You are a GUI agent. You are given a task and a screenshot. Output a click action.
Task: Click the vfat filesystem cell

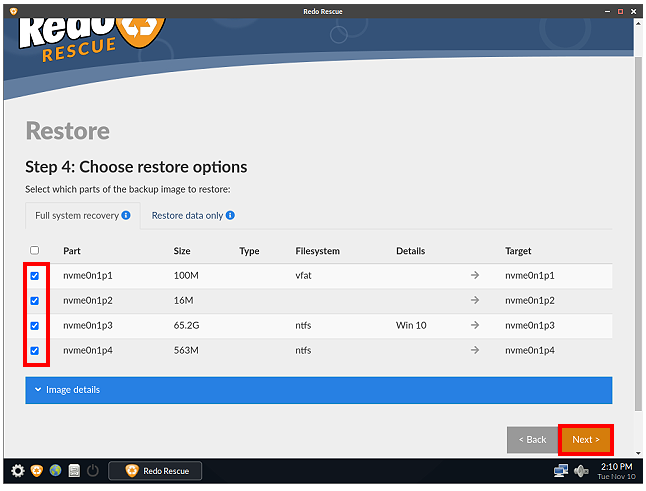[x=303, y=275]
